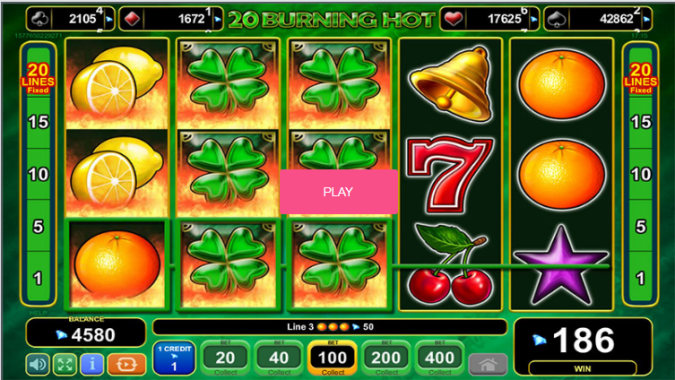The width and height of the screenshot is (675, 380).
Task: Expand the clubs jackpot 2105 arrow
Action: pos(109,19)
